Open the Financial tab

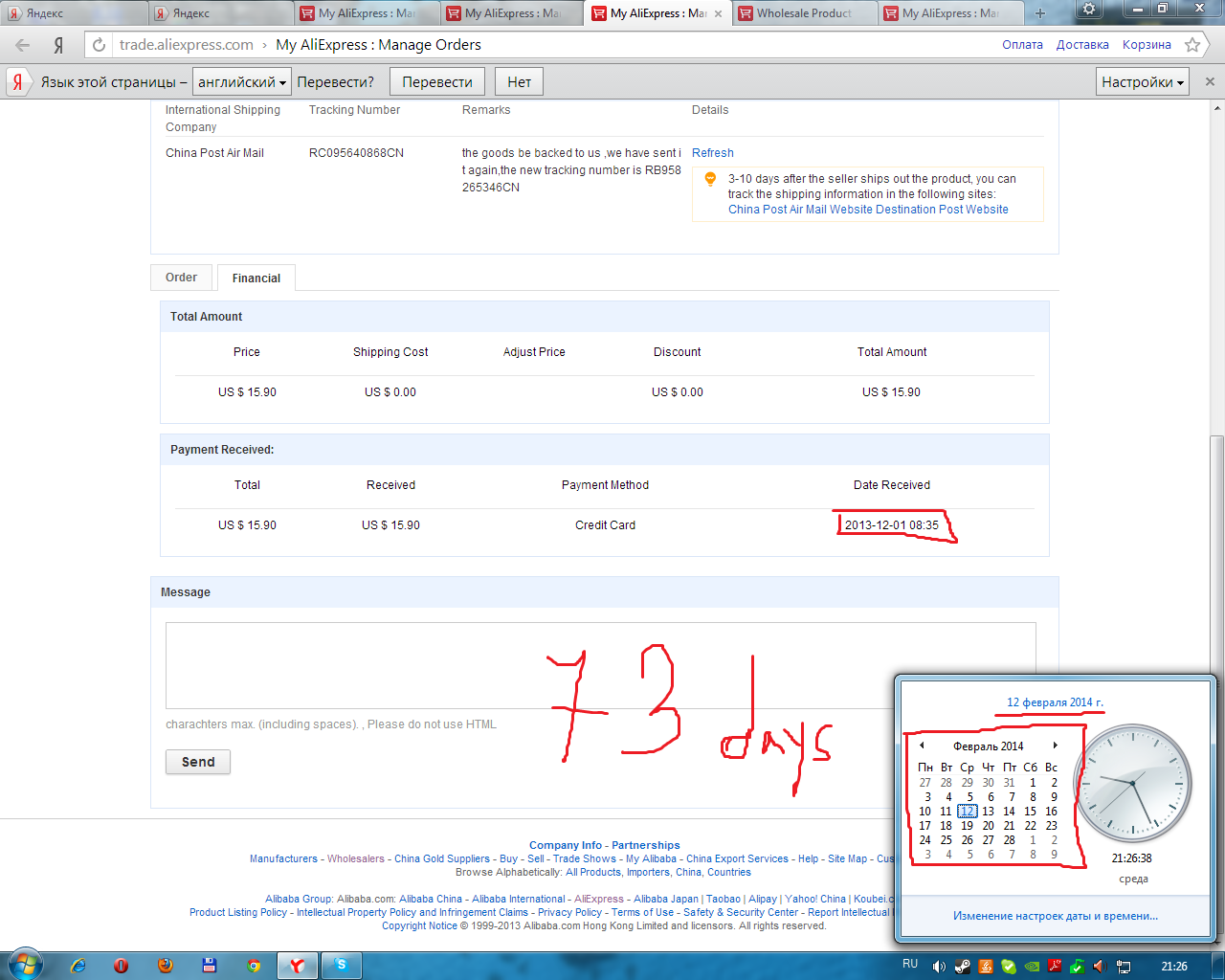tap(256, 278)
